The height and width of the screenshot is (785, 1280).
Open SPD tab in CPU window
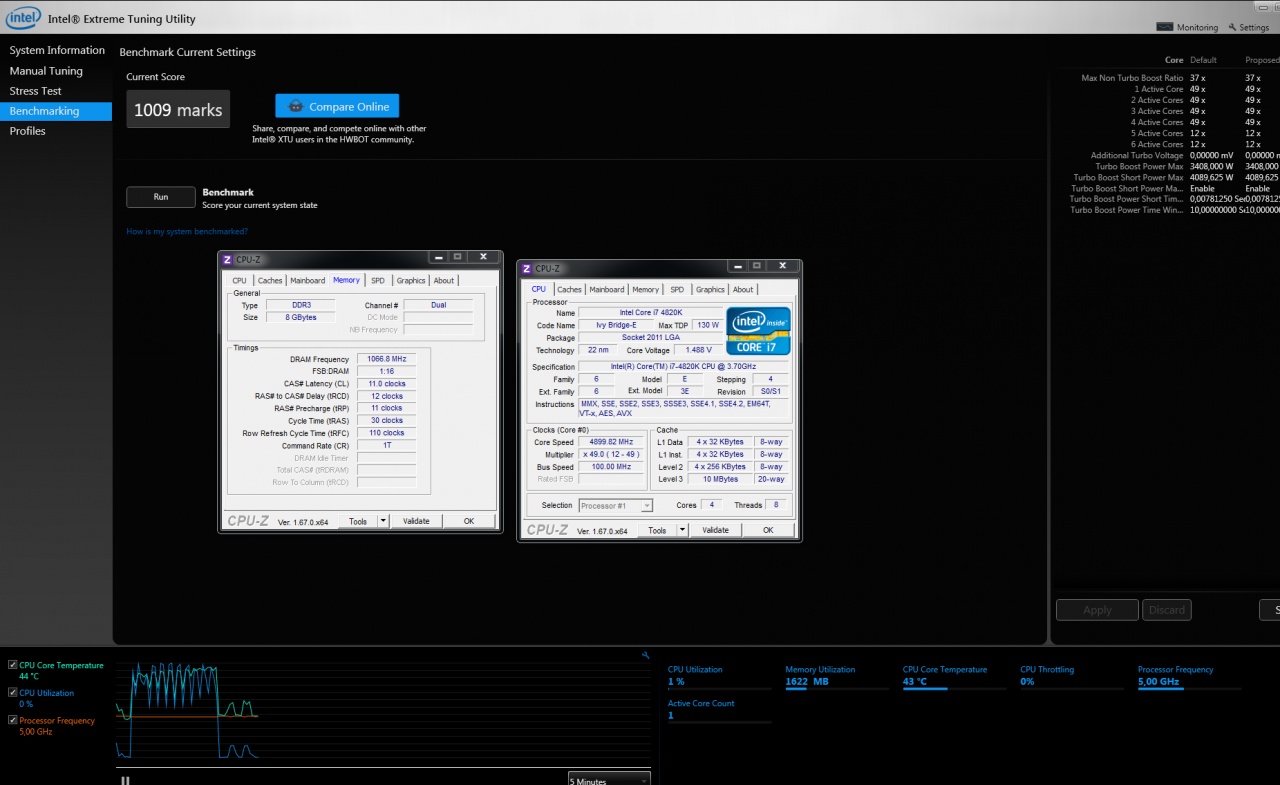(x=677, y=289)
